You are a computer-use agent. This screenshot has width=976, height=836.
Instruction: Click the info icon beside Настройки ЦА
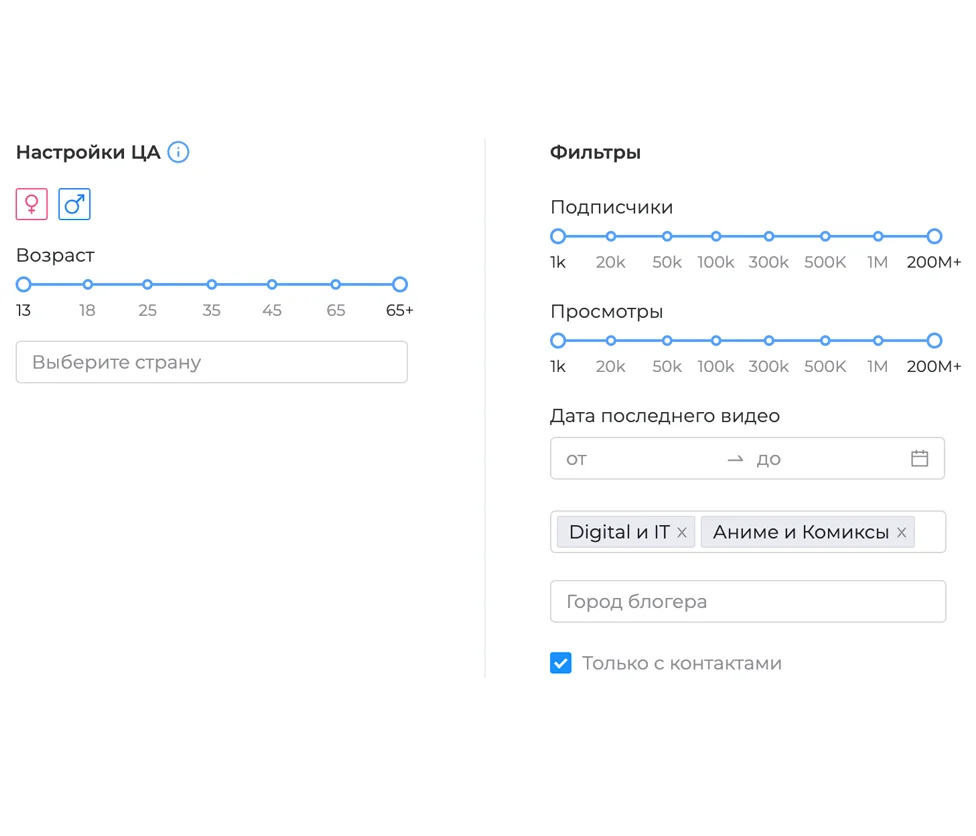[178, 152]
